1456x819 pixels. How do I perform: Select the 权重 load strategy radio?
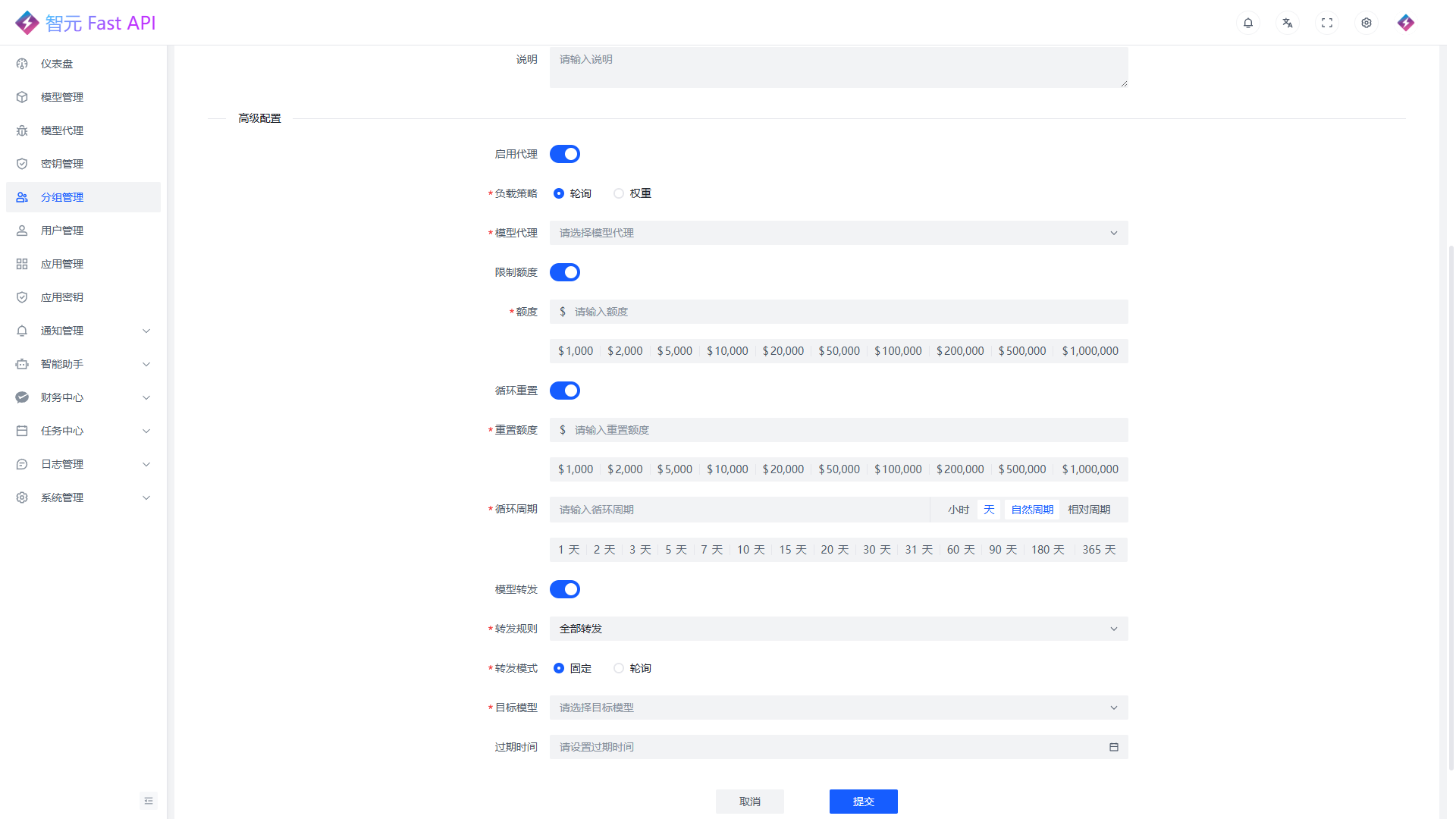click(620, 193)
